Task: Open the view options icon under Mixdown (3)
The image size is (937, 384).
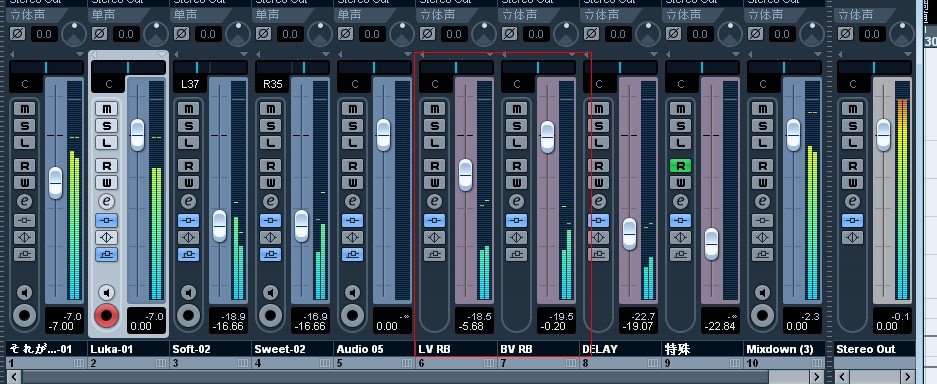Action: pos(817,363)
